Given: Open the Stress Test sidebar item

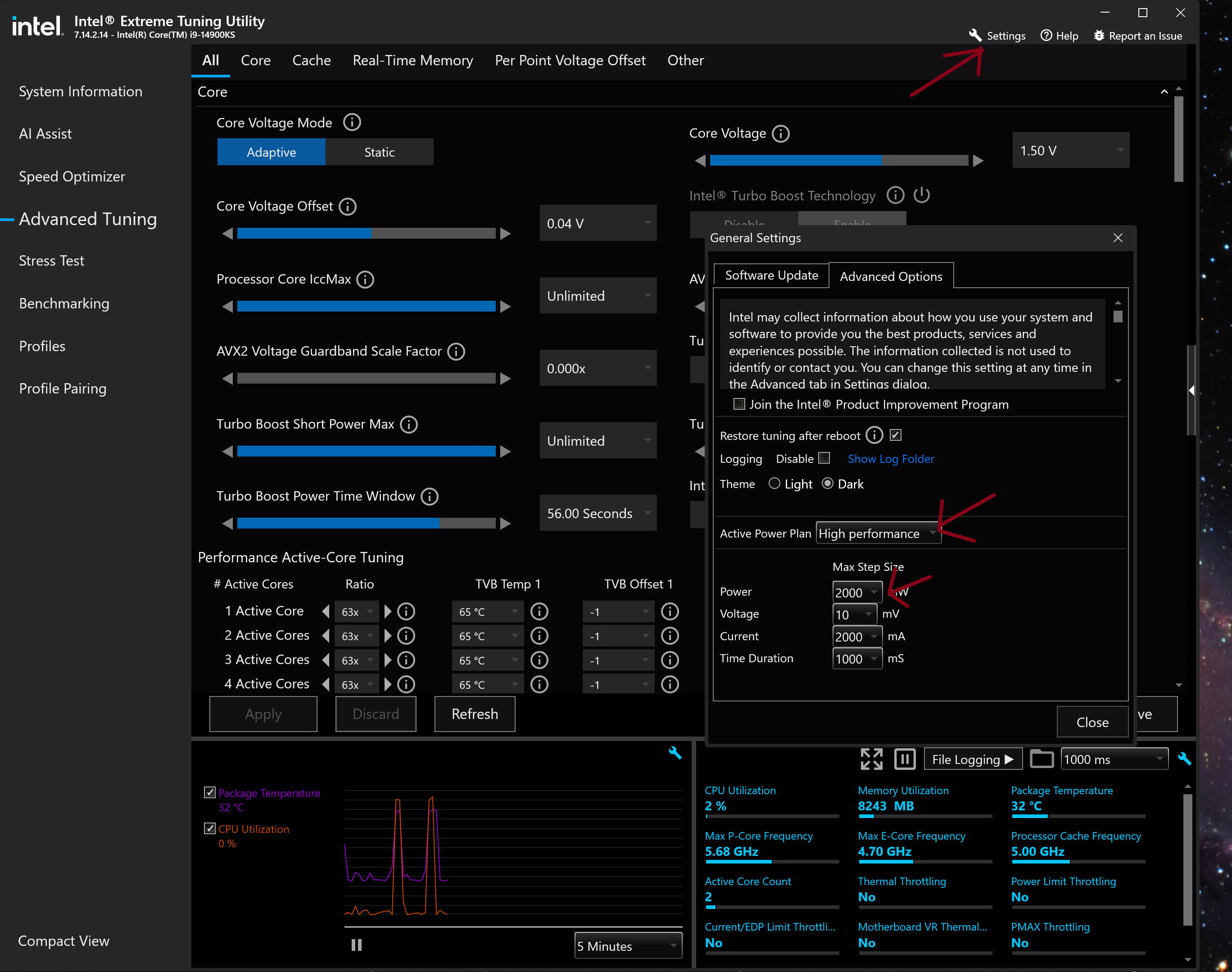Looking at the screenshot, I should (x=51, y=261).
